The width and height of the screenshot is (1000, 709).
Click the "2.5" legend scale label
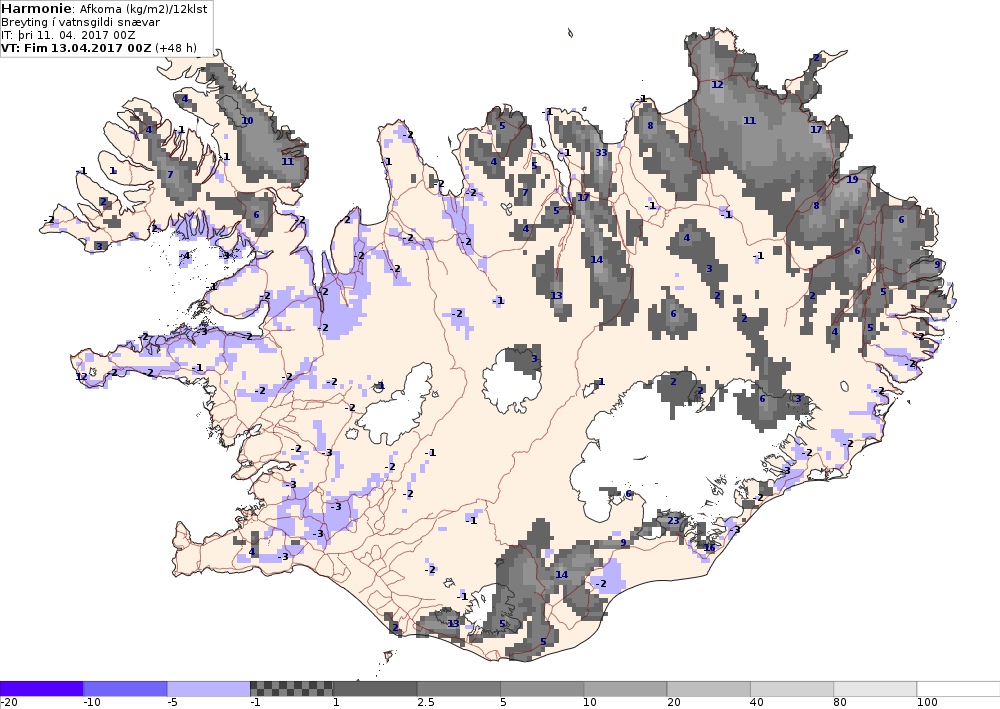[426, 703]
